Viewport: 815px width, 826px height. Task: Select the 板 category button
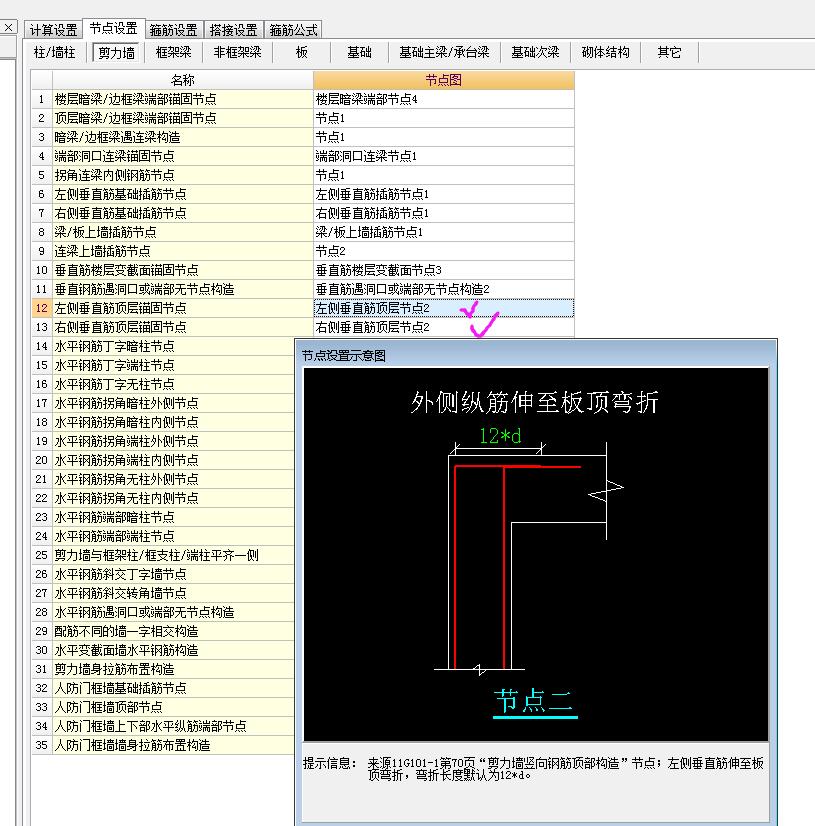pyautogui.click(x=302, y=52)
